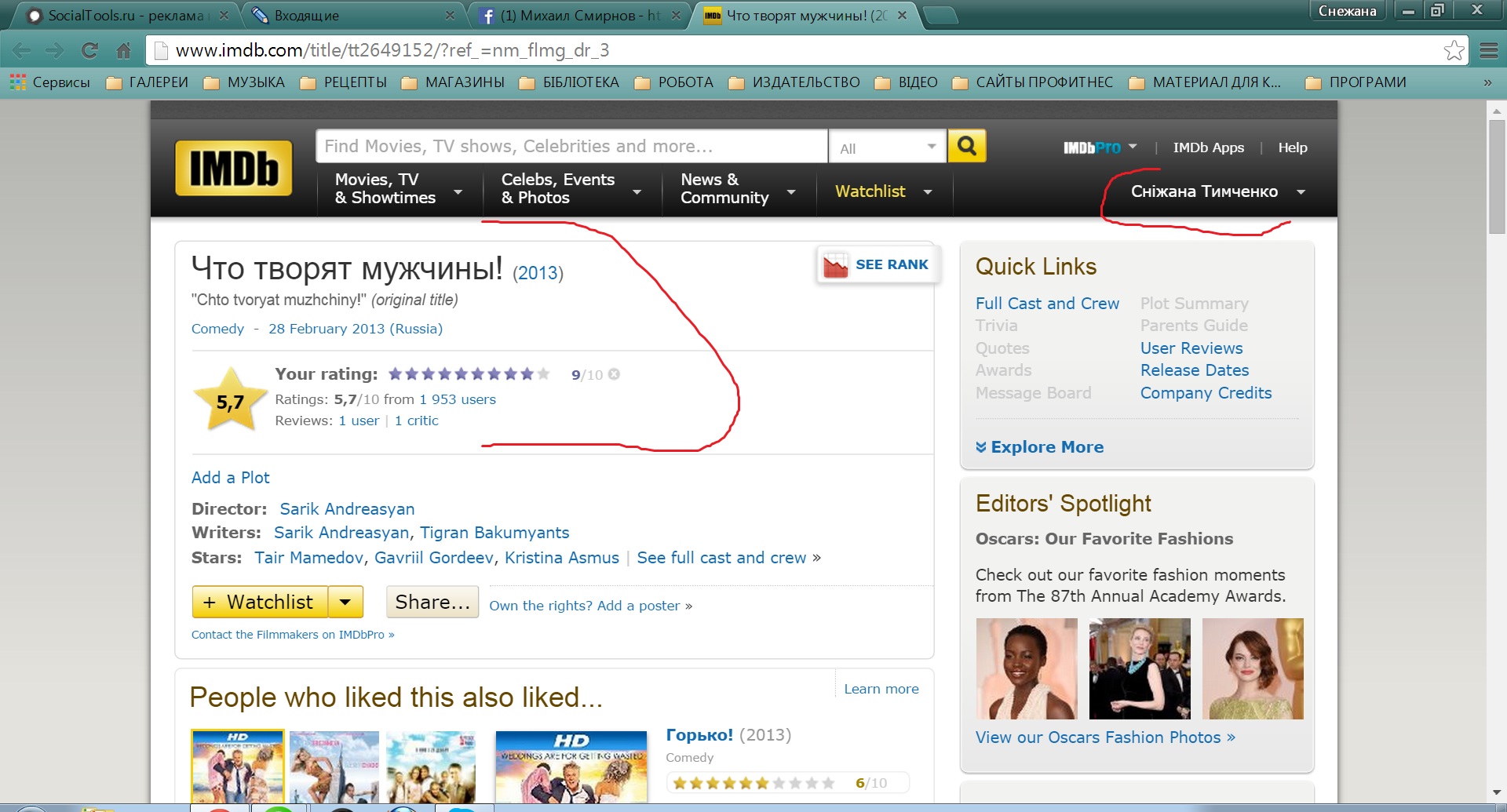Close the Facebook Михаил Смирнов tab
The height and width of the screenshot is (812, 1507).
(x=676, y=15)
